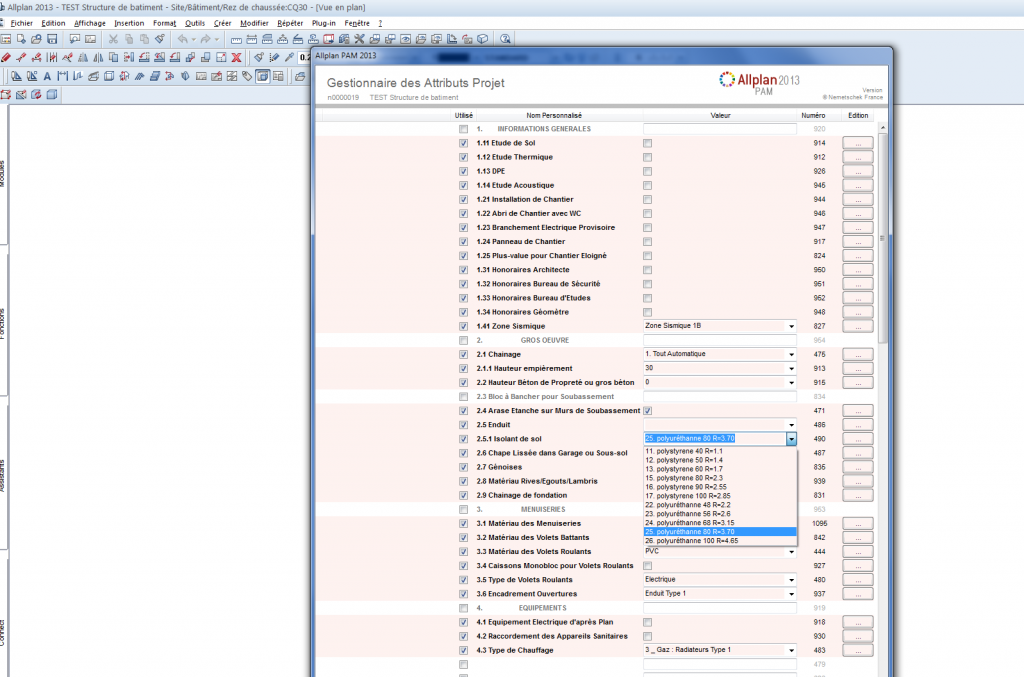Select option 26. polyuréthanne 100 R=4.65
Image resolution: width=1024 pixels, height=677 pixels.
pos(720,541)
